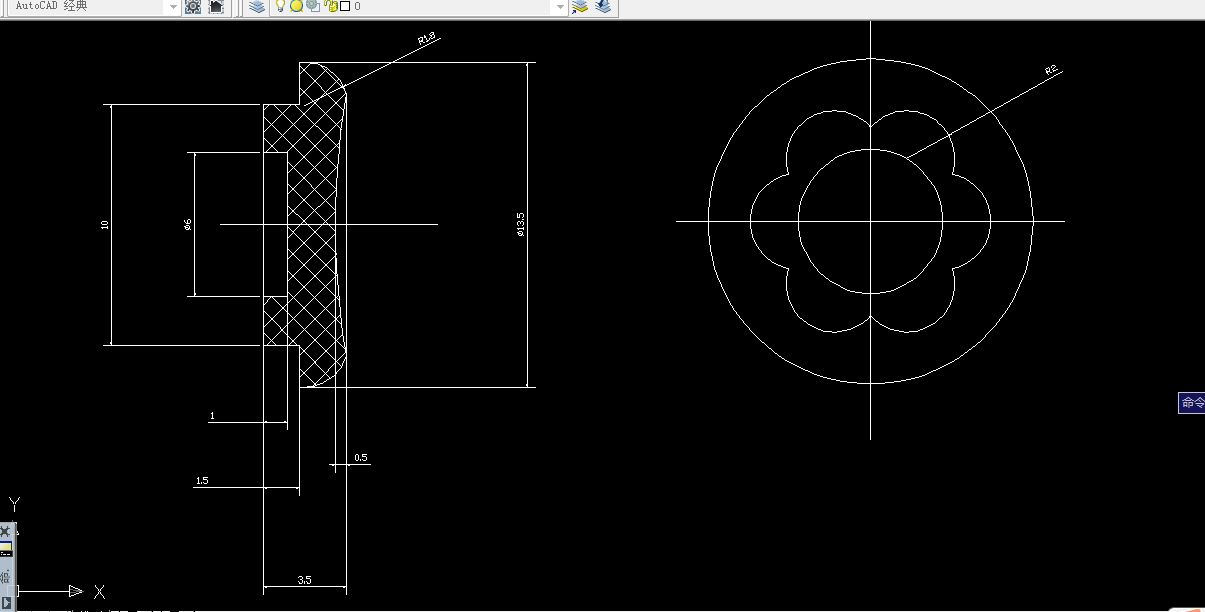Toggle the layer freeze sun icon
This screenshot has width=1205, height=612.
[297, 6]
